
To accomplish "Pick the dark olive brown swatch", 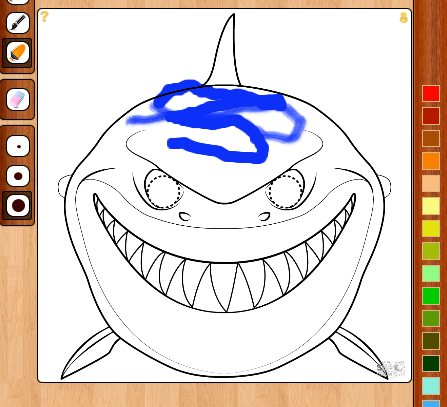I will [431, 341].
